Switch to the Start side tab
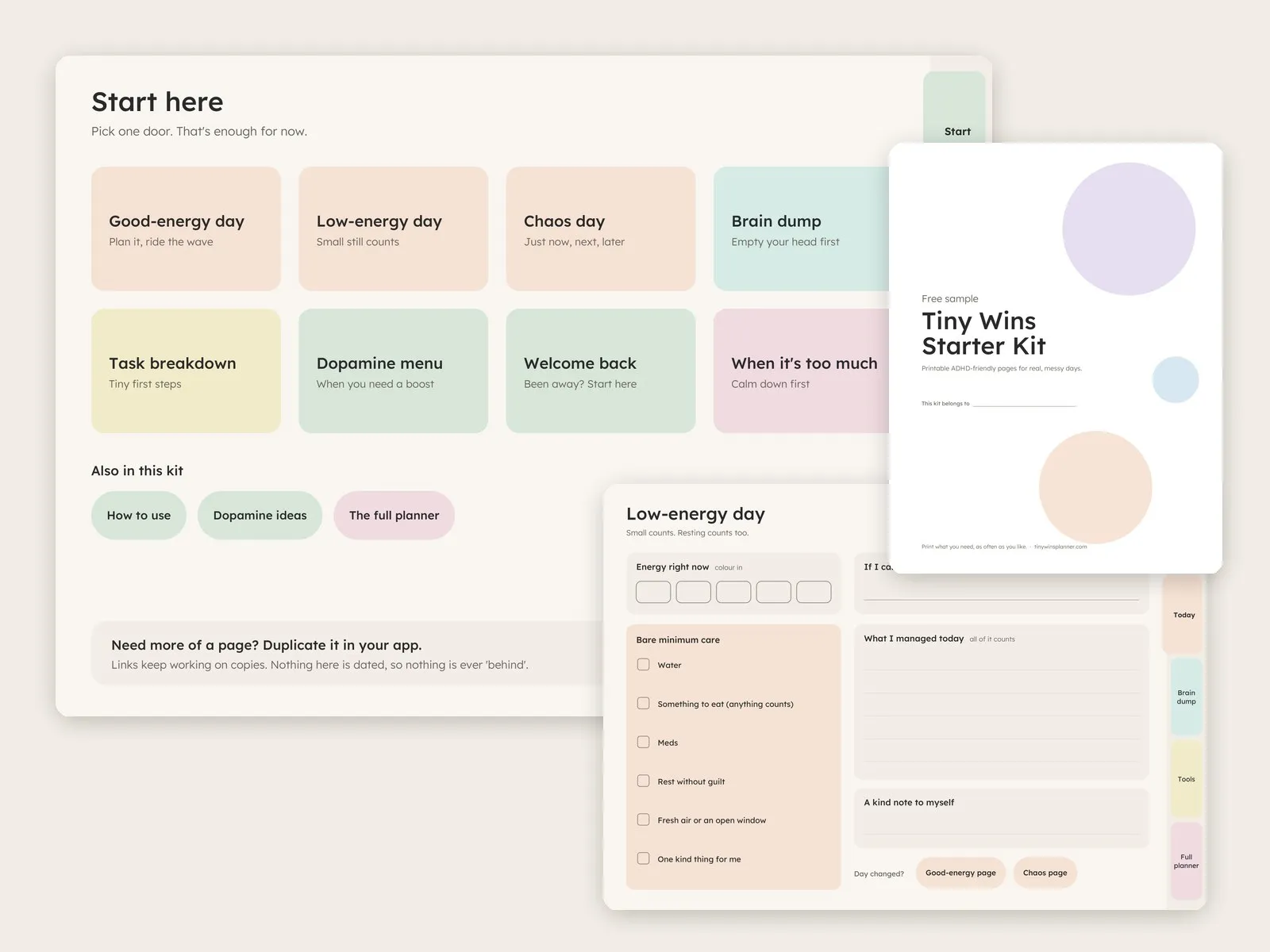The height and width of the screenshot is (952, 1270). click(x=955, y=108)
